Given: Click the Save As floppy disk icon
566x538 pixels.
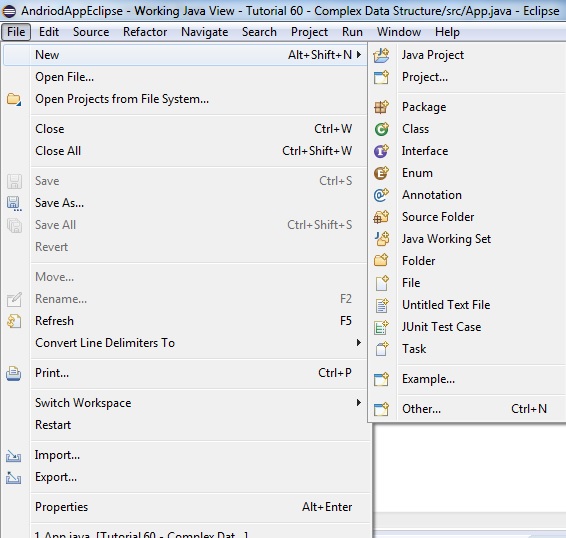Looking at the screenshot, I should point(14,203).
